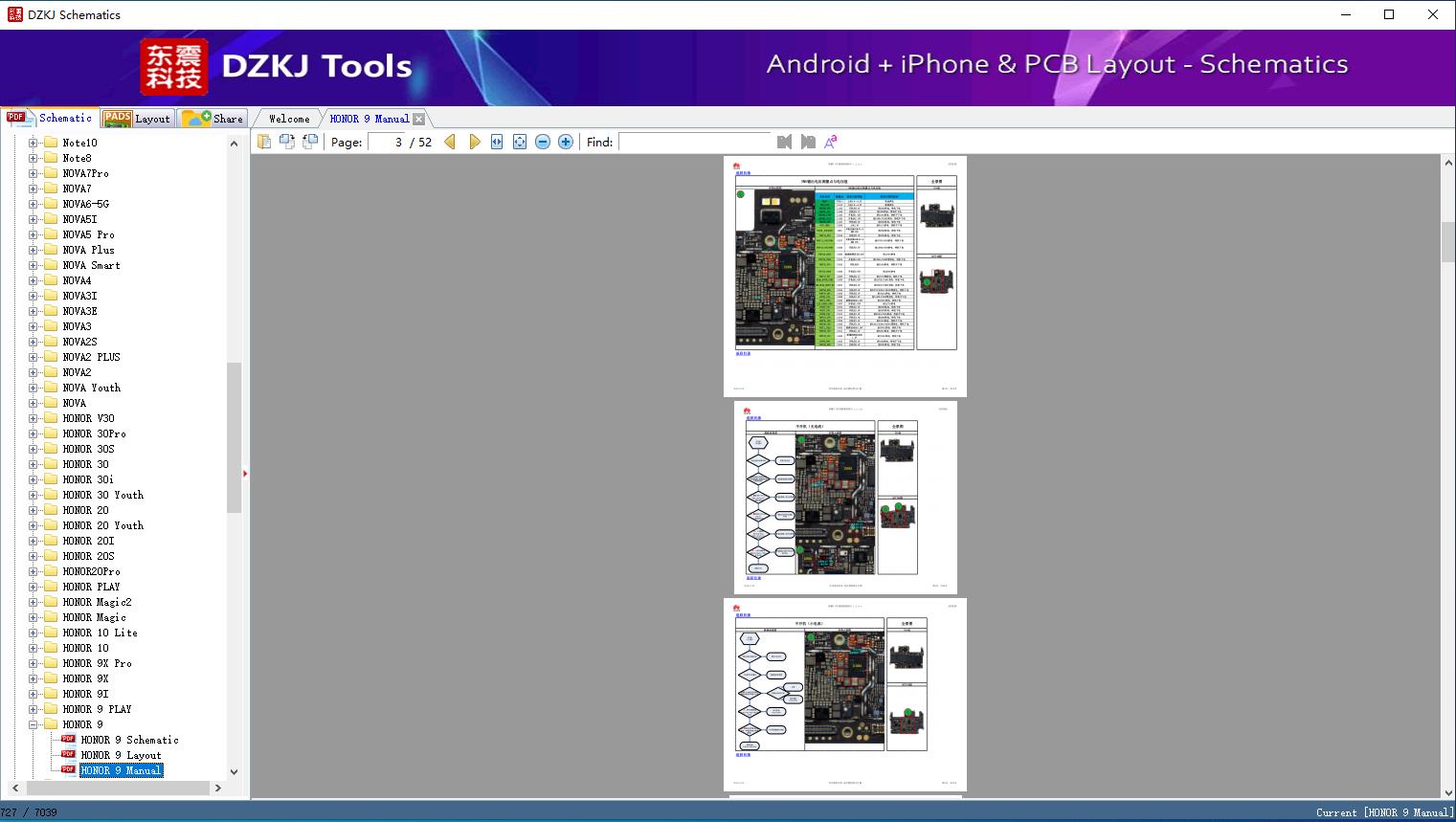Image resolution: width=1456 pixels, height=822 pixels.
Task: Expand the HONOR Magic2 folder
Action: (33, 602)
